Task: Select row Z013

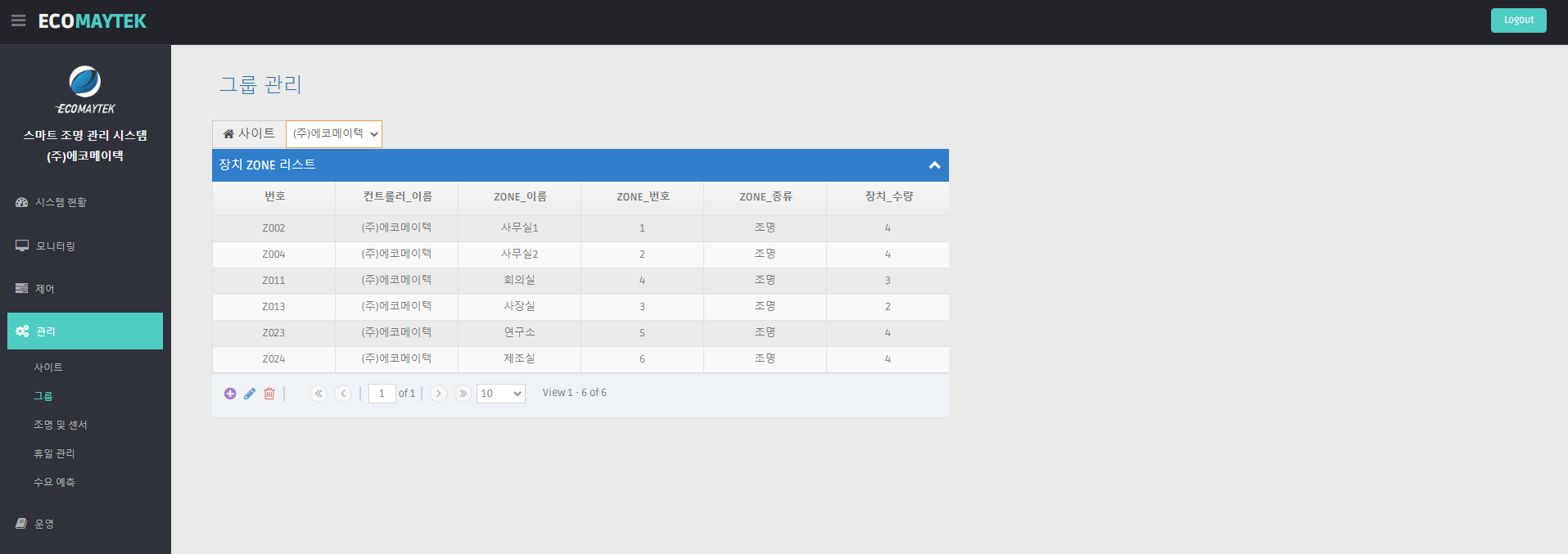Action: (581, 307)
